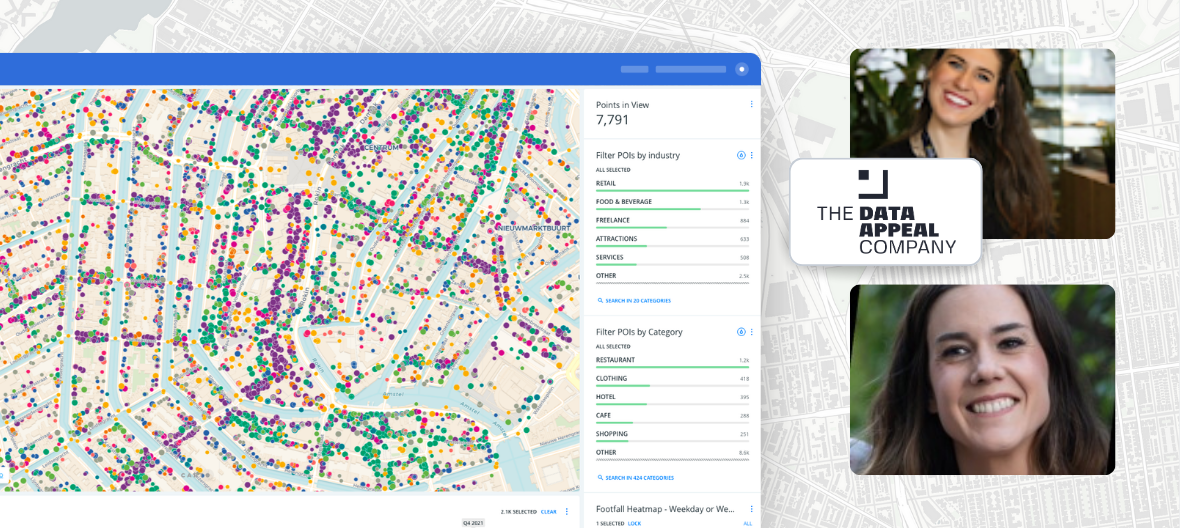Click LOCK in Footfall Heatmap widget
The image size is (1180, 528).
click(x=634, y=523)
